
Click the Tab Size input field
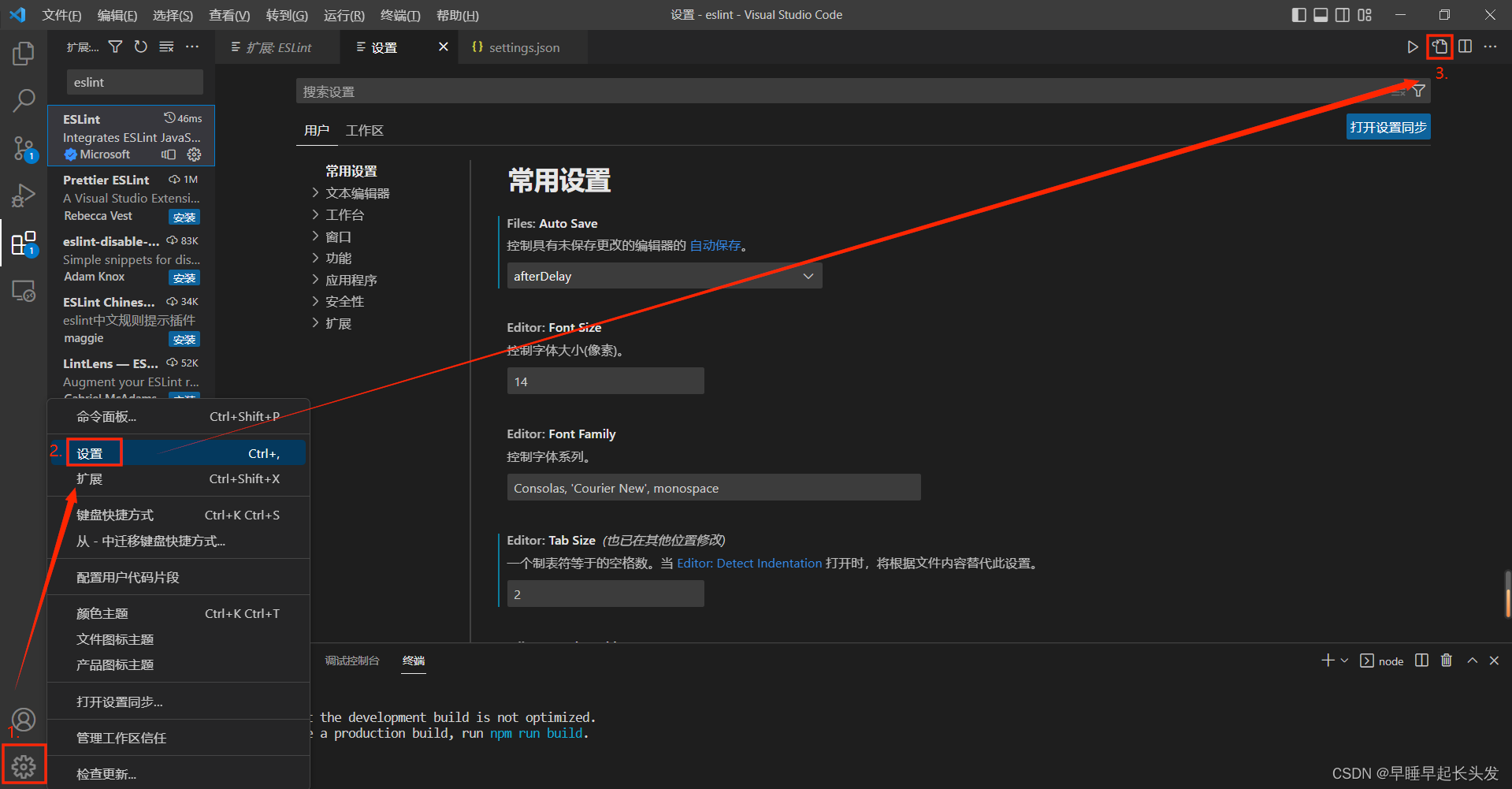coord(605,594)
